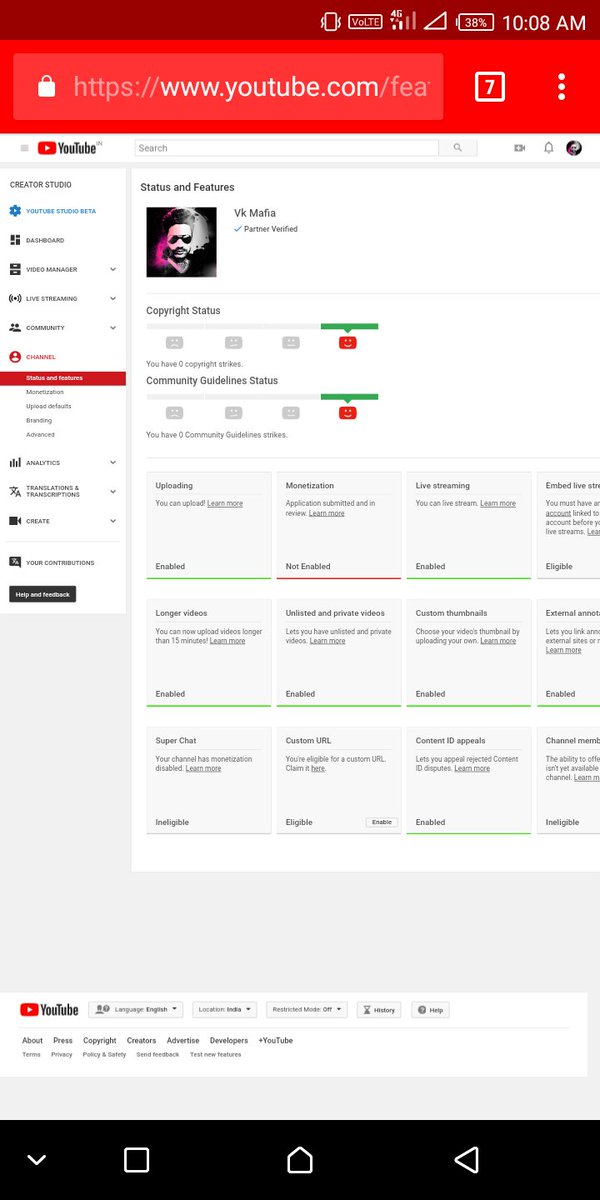The image size is (600, 1200).
Task: Expand the Community section chevron
Action: (x=113, y=328)
